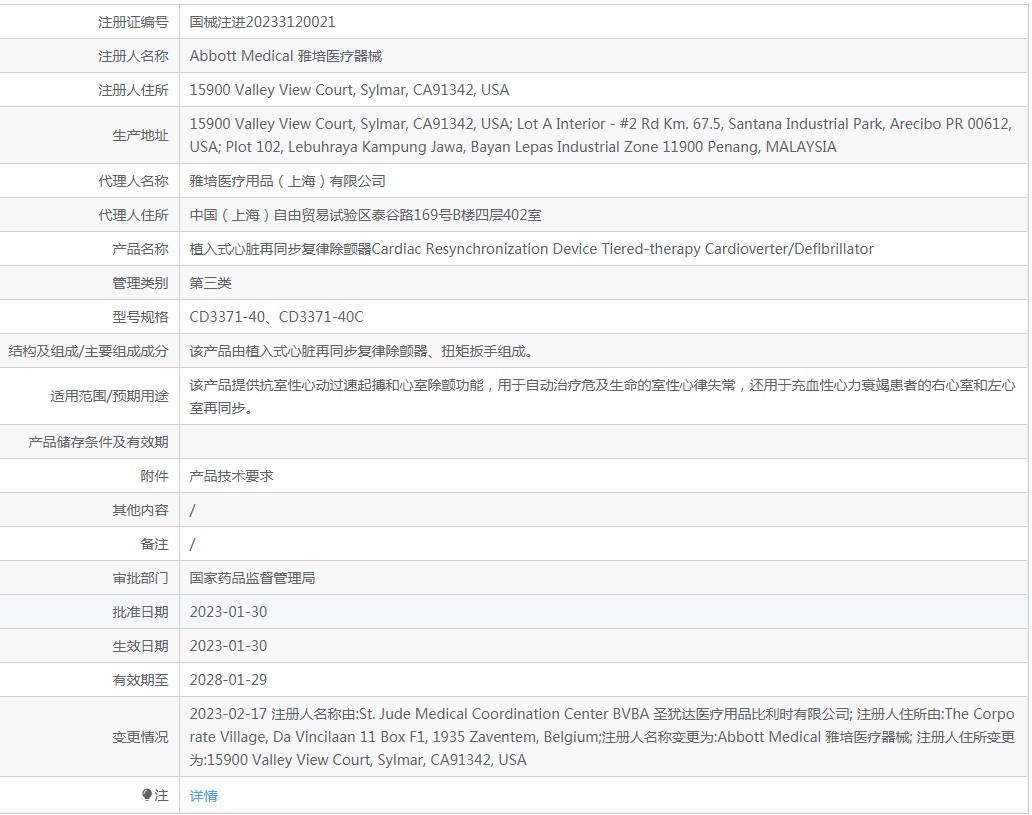Screen dimensions: 1032x815
Task: Select the composition text mentioning 扭矩扳手
Action: click(361, 352)
